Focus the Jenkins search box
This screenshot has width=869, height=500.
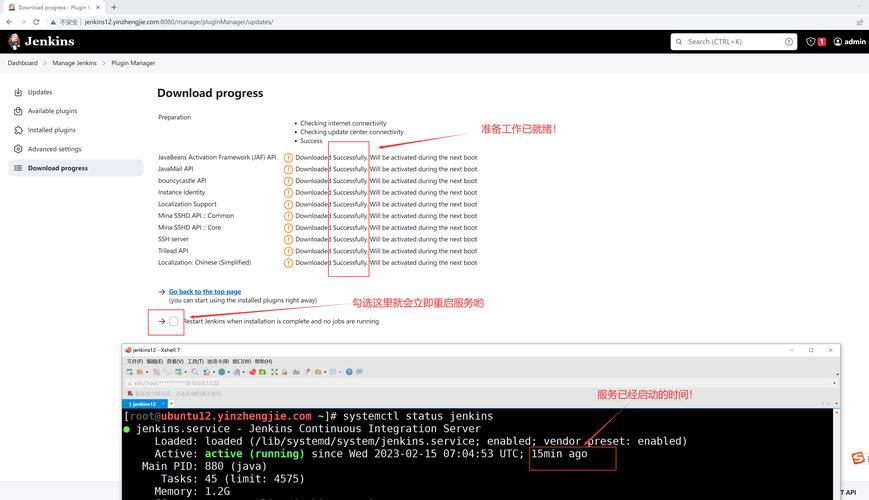pyautogui.click(x=734, y=42)
